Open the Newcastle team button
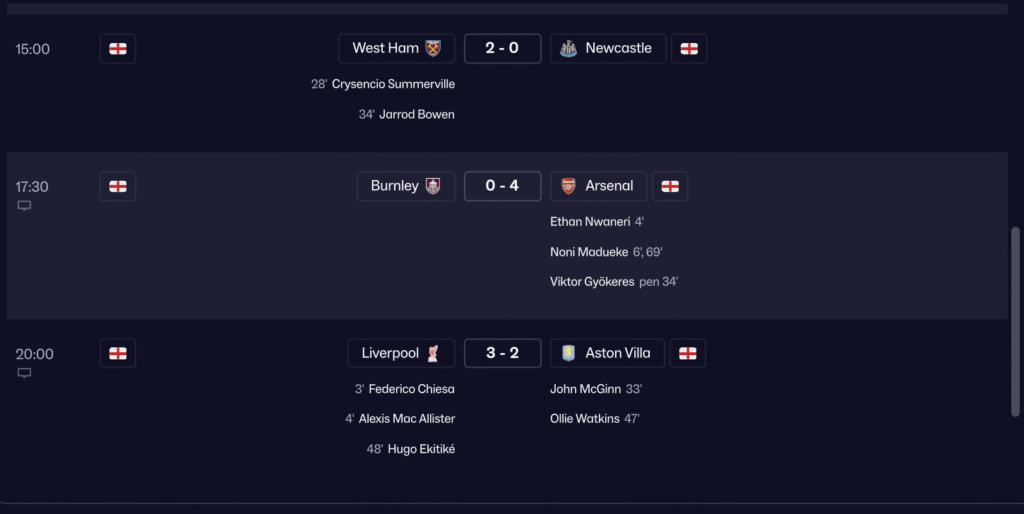1024x514 pixels. click(608, 48)
